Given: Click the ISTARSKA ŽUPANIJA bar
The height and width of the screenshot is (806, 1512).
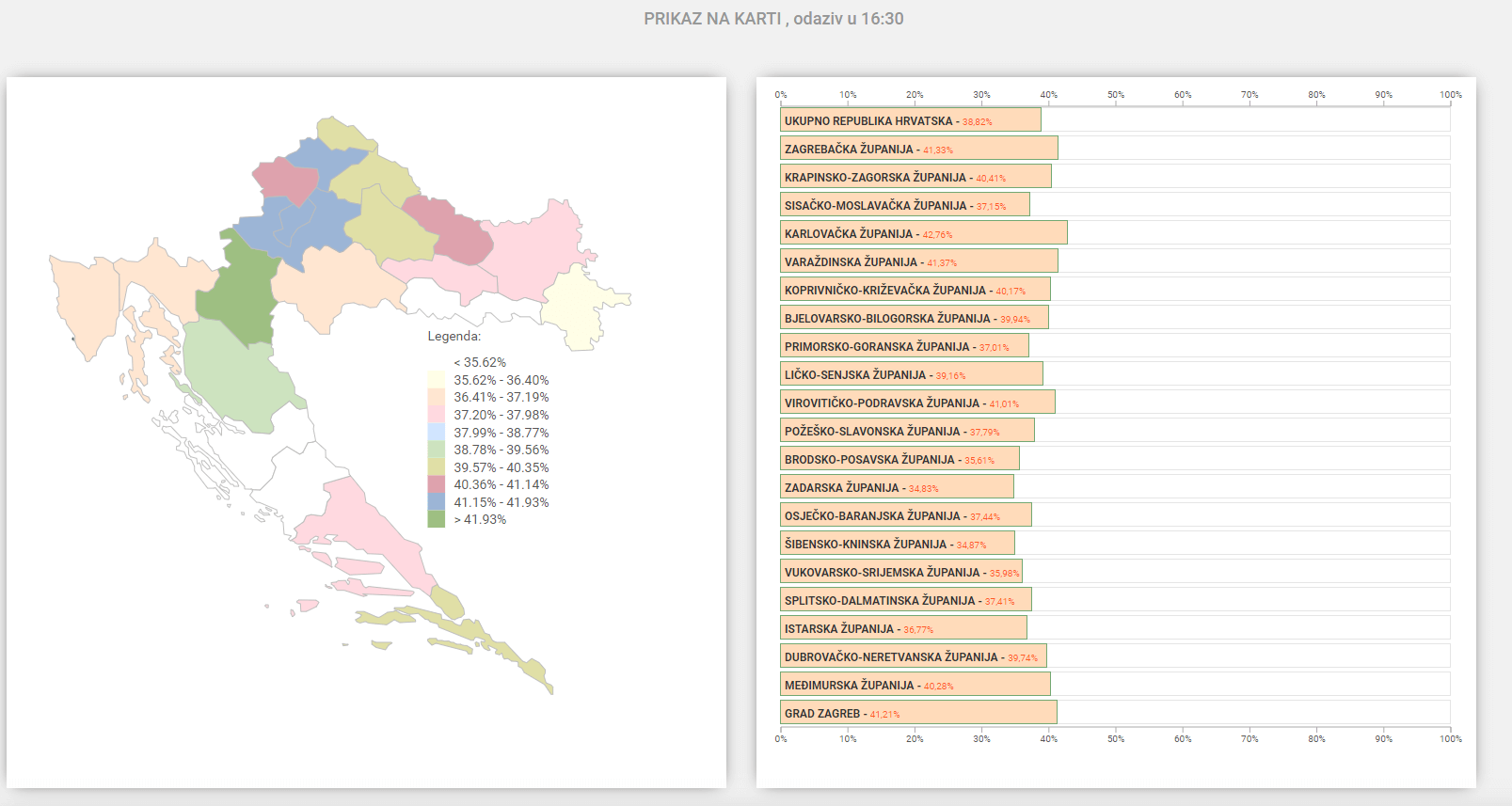Looking at the screenshot, I should click(903, 628).
